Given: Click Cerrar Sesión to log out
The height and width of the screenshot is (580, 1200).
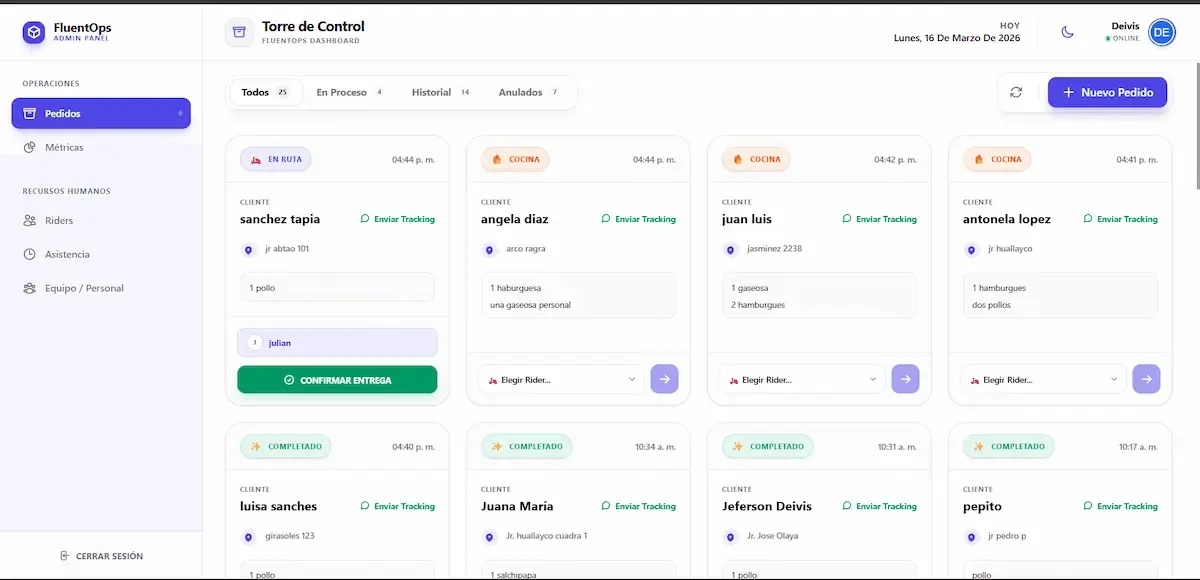Looking at the screenshot, I should 101,556.
